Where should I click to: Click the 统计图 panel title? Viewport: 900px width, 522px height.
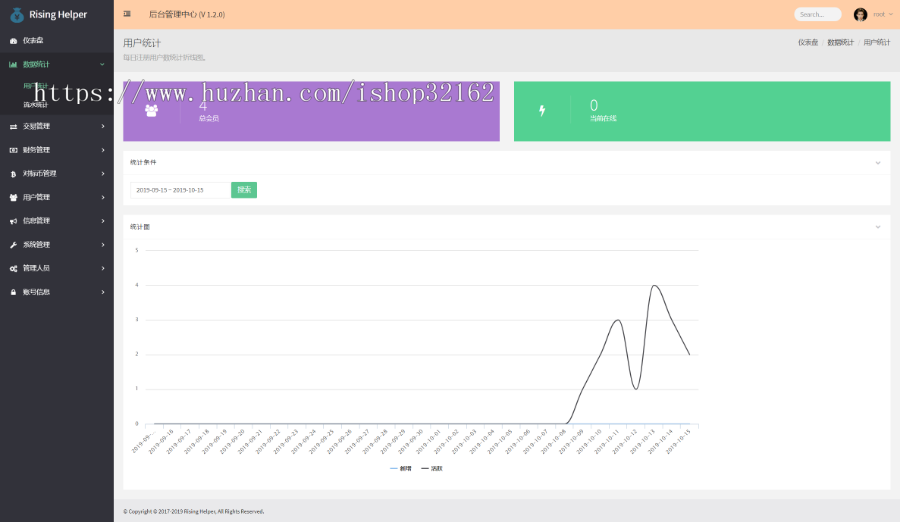click(x=139, y=227)
